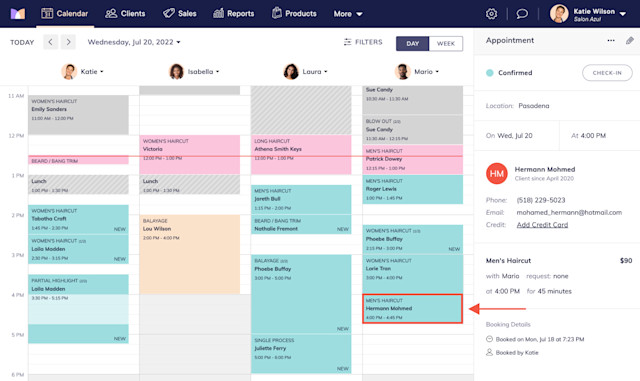Open the Clients tab
Viewport: 640px width, 381px height.
click(x=125, y=14)
